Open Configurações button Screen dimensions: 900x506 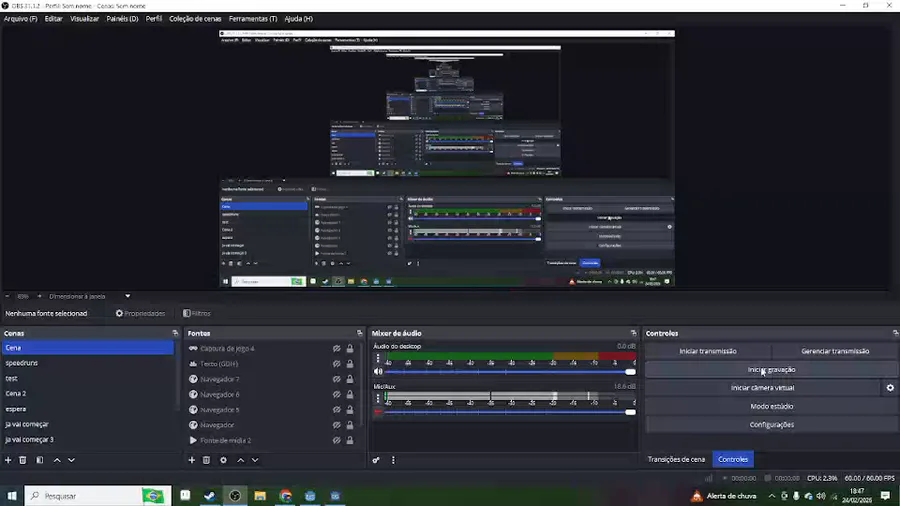pos(771,425)
